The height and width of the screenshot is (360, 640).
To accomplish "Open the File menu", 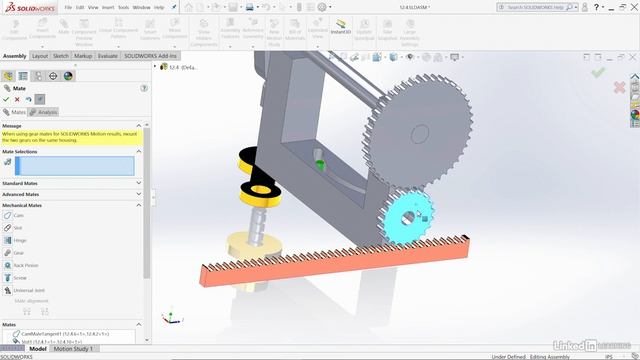I will 68,7.
